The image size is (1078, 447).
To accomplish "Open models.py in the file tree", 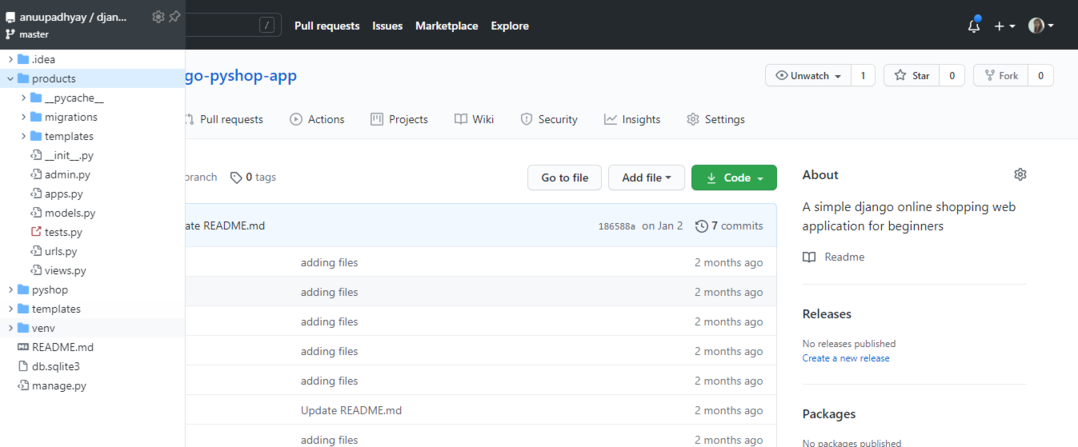I will pyautogui.click(x=70, y=213).
